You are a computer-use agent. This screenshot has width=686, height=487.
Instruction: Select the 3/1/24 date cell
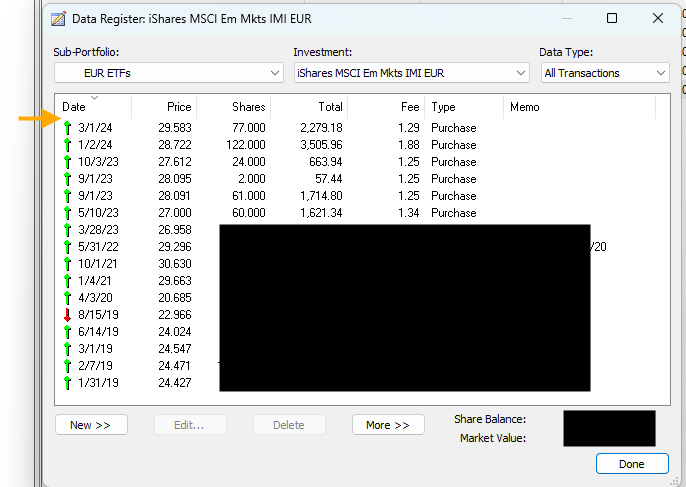click(x=95, y=128)
